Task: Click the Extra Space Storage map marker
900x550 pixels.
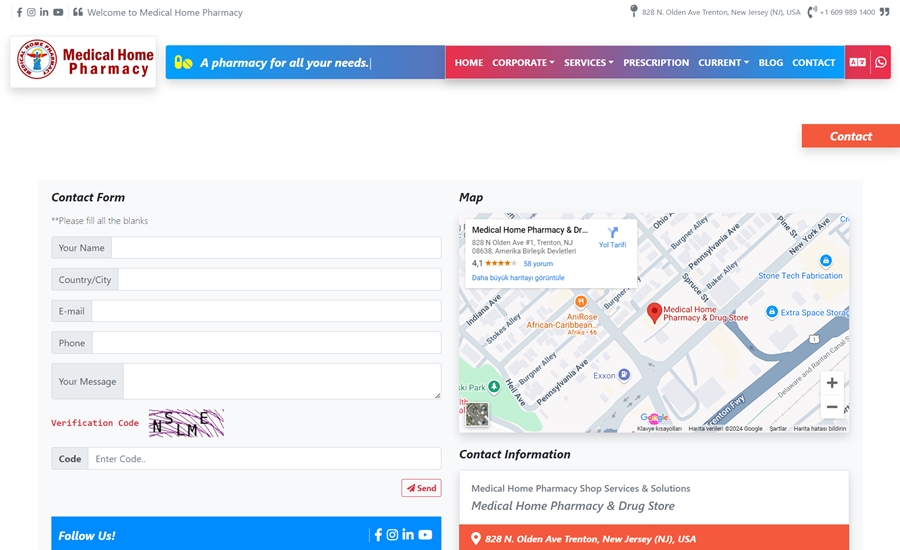Action: (x=772, y=311)
